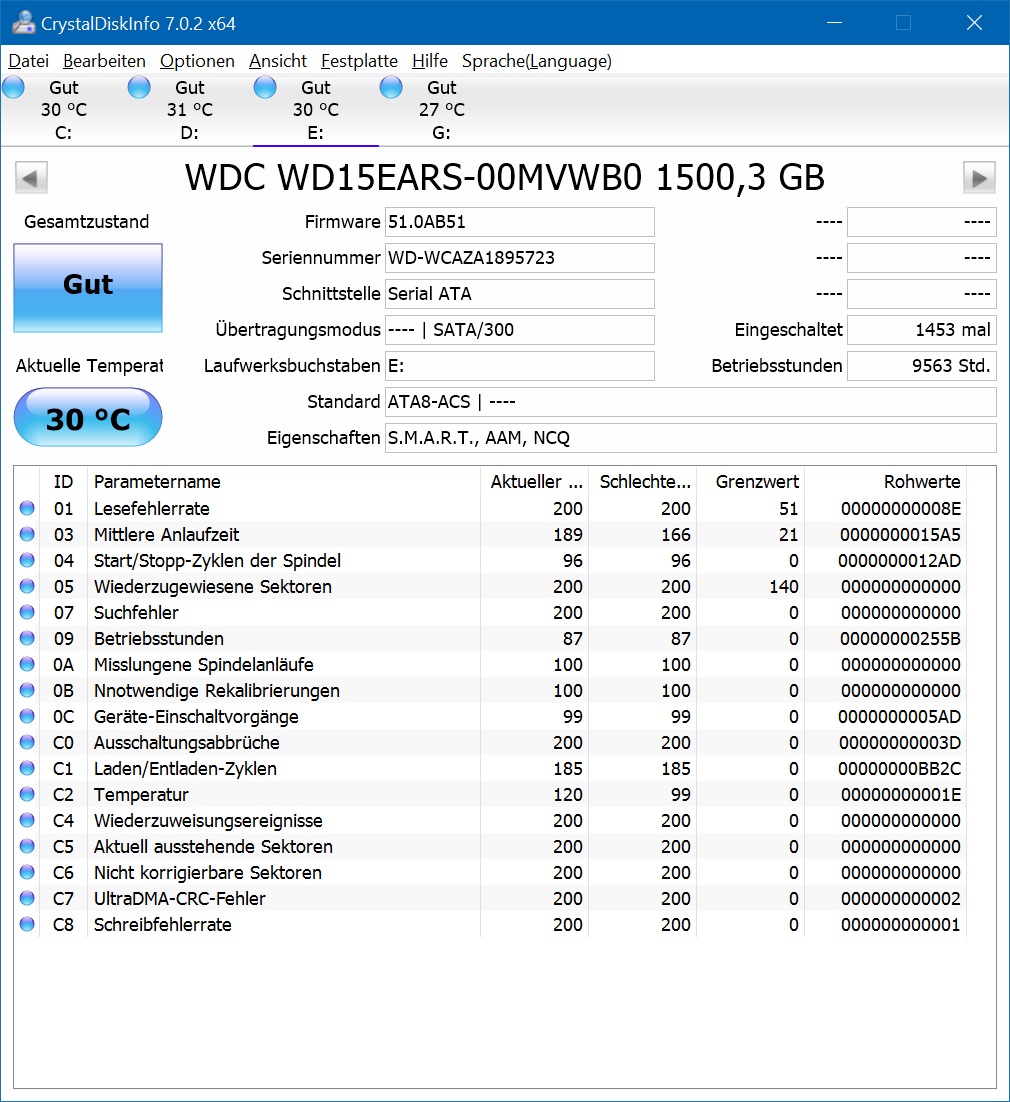Click status orb of UltraDMA-CRC-Fehler row
This screenshot has width=1010, height=1102.
tap(27, 898)
